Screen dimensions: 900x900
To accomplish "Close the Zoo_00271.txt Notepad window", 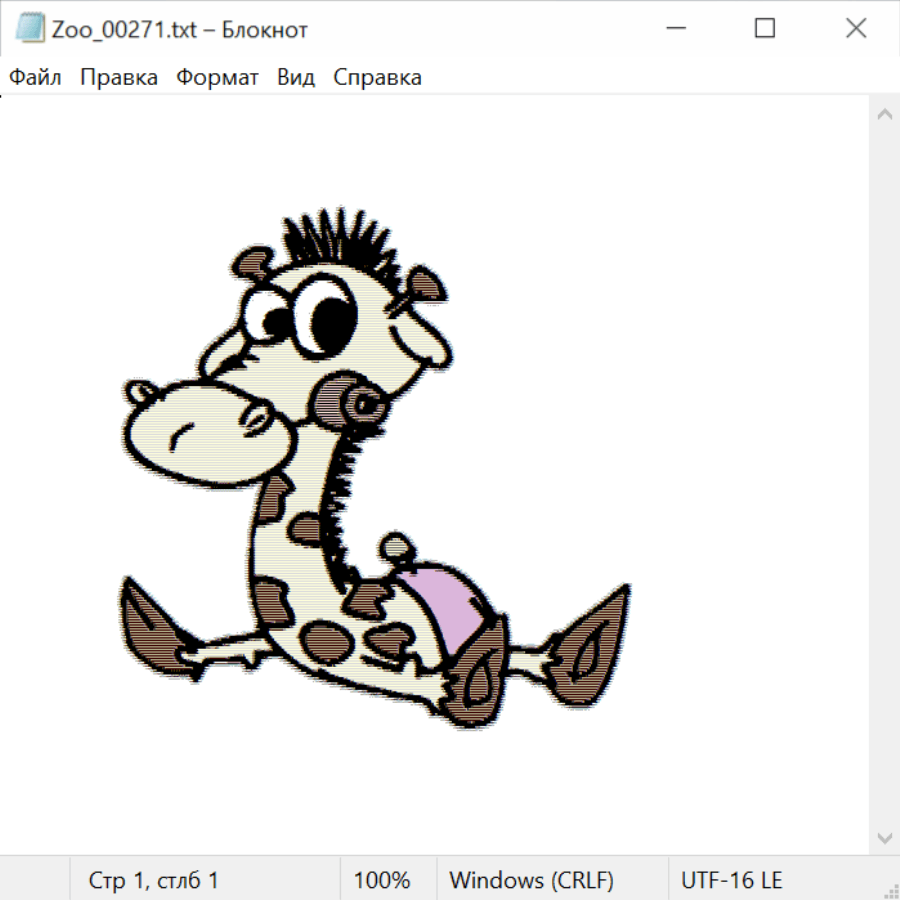I will (855, 29).
